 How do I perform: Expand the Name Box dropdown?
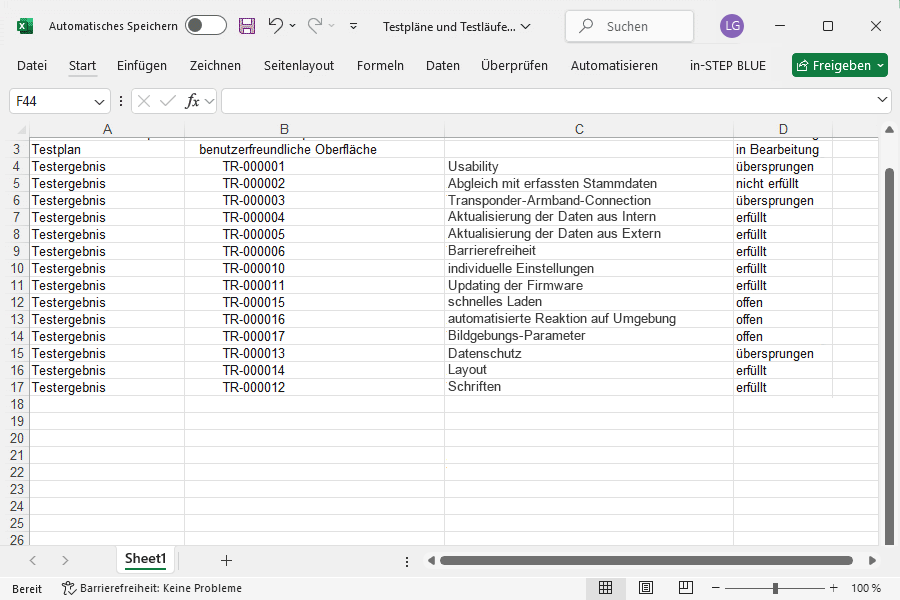click(x=100, y=101)
